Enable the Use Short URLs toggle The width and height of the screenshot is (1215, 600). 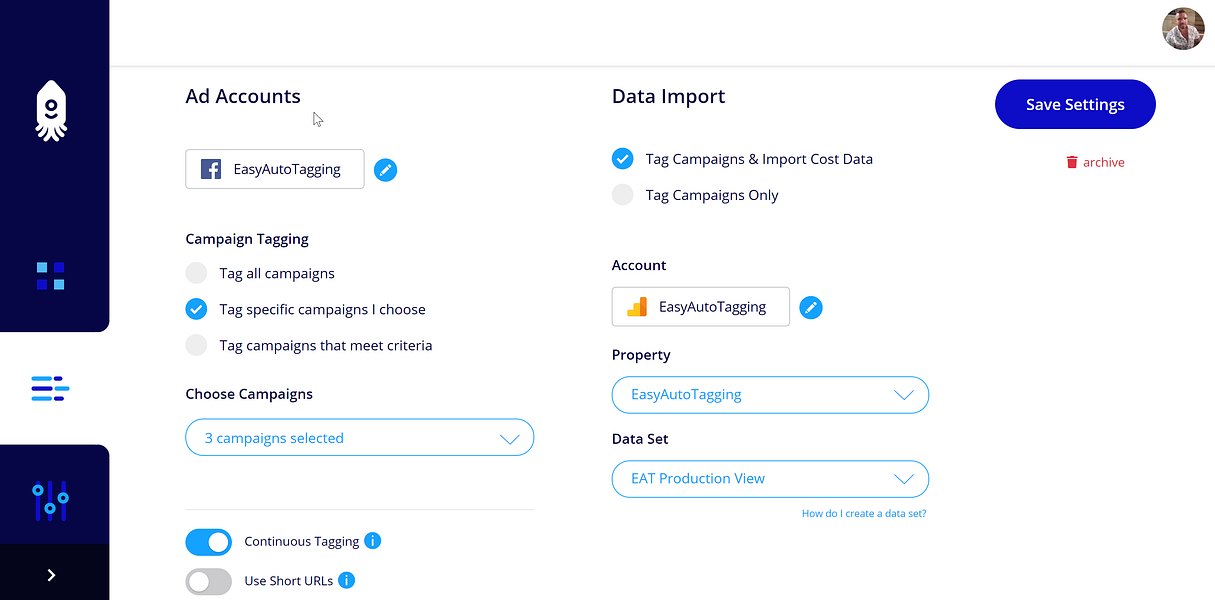tap(208, 581)
